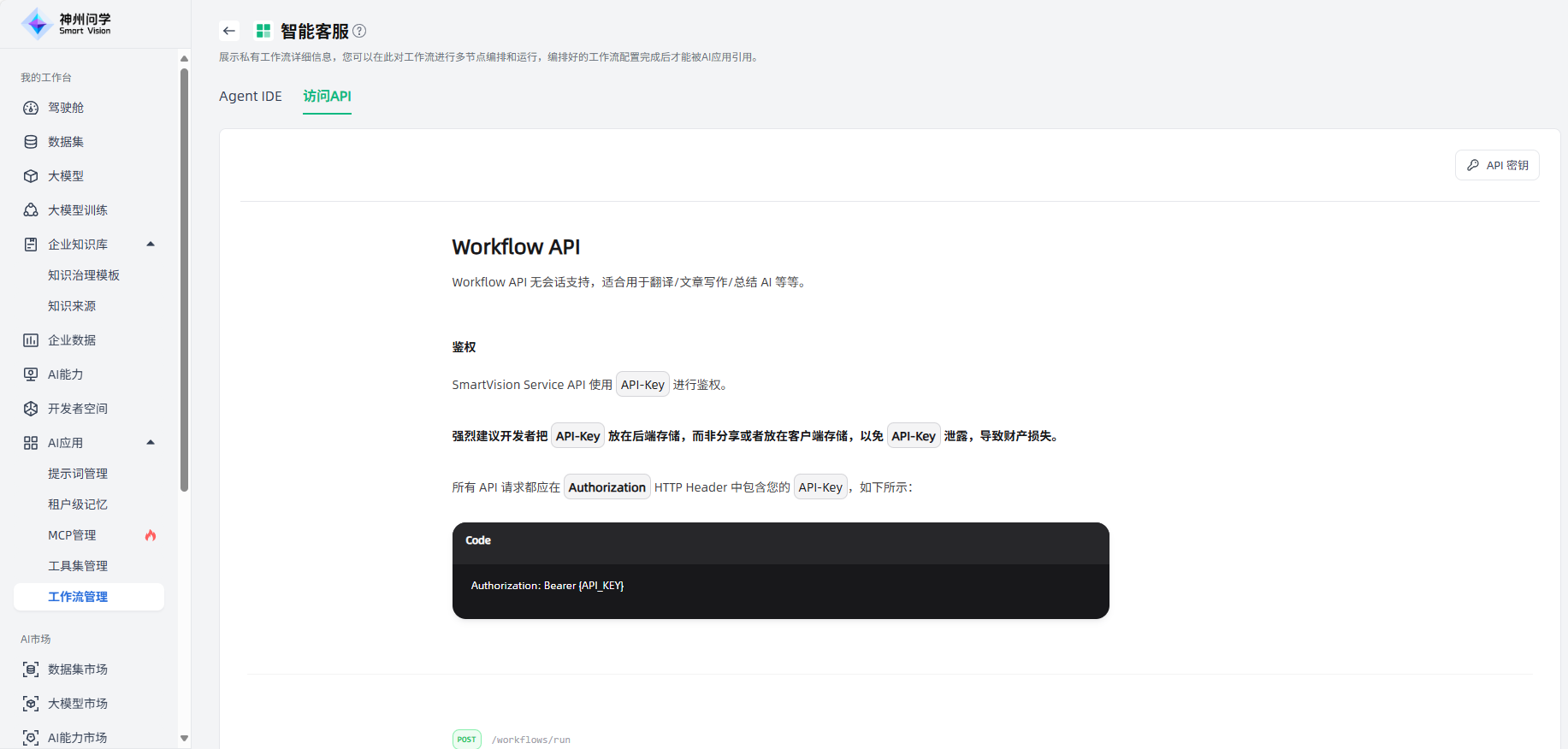The image size is (1568, 749).
Task: Click the AI市场 section label
Action: (36, 640)
